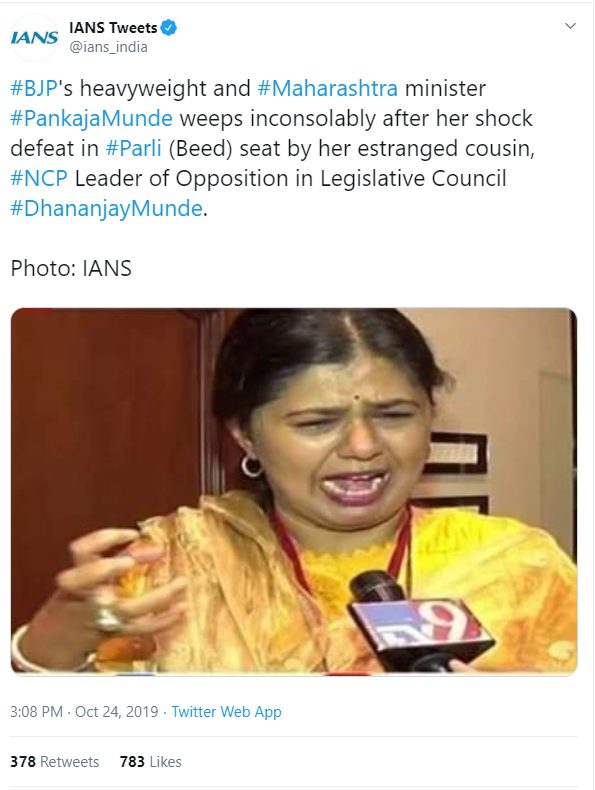
Task: View the 783 Likes list
Action: click(151, 761)
